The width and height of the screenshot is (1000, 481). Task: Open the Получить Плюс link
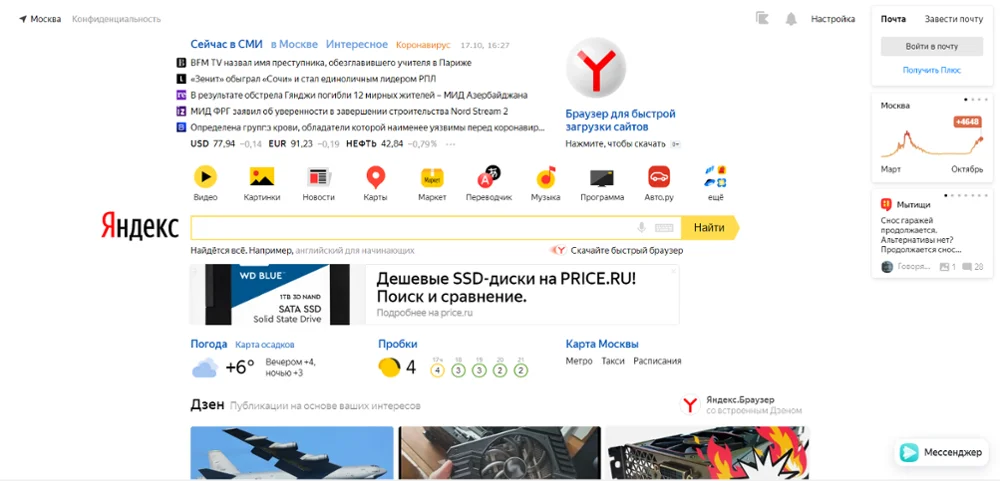(932, 70)
